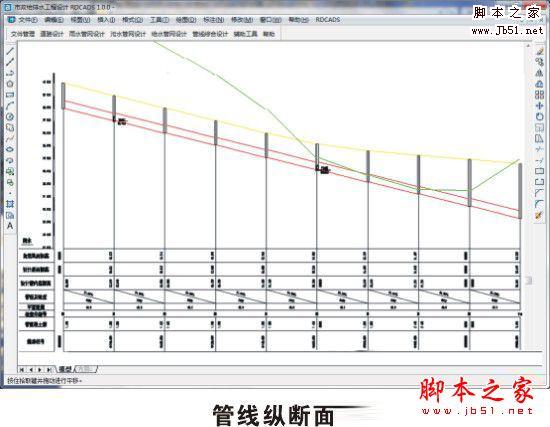Open the 修改(M) menu
The height and width of the screenshot is (427, 550).
coord(242,20)
